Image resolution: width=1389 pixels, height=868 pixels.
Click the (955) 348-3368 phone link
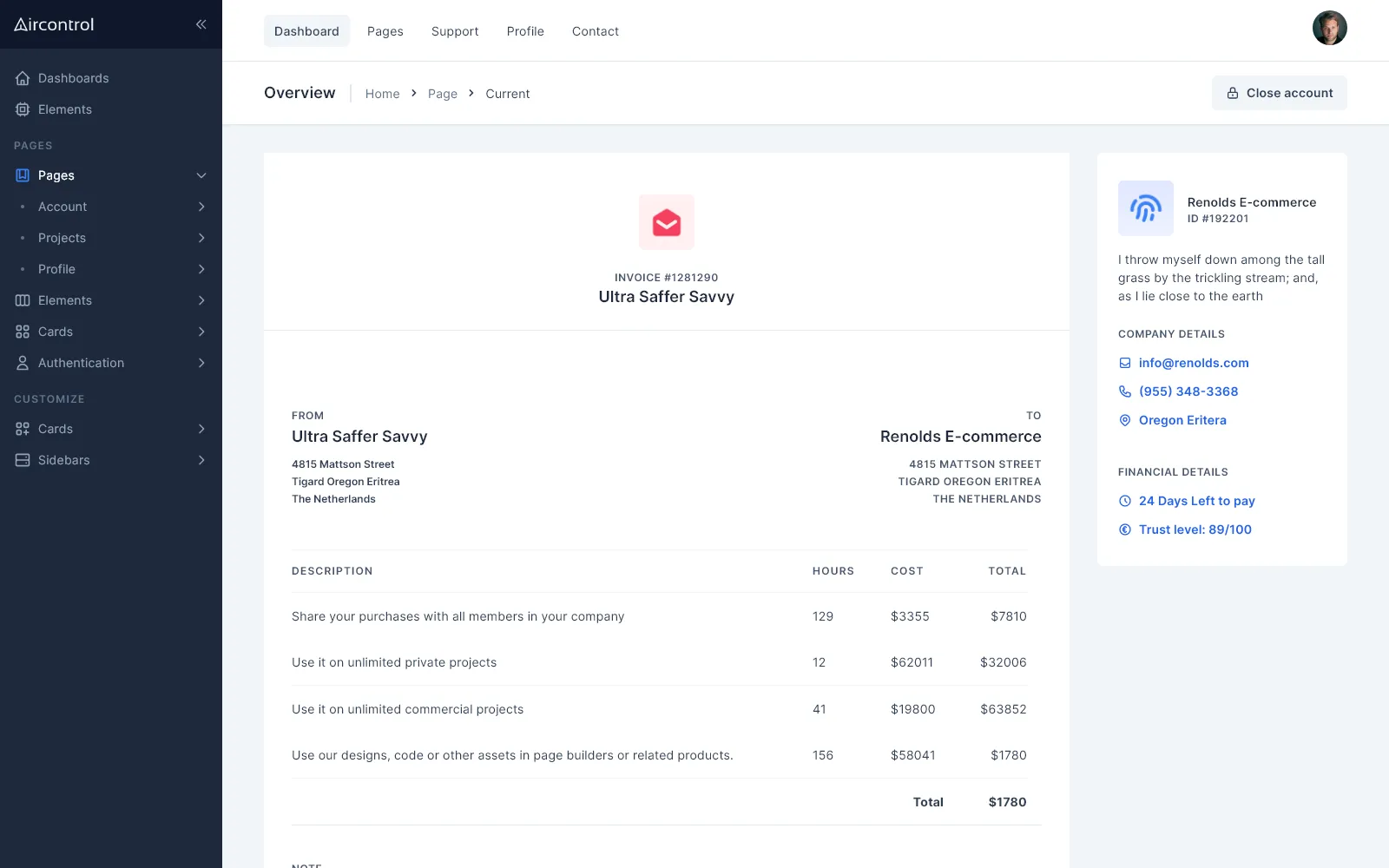pyautogui.click(x=1188, y=391)
